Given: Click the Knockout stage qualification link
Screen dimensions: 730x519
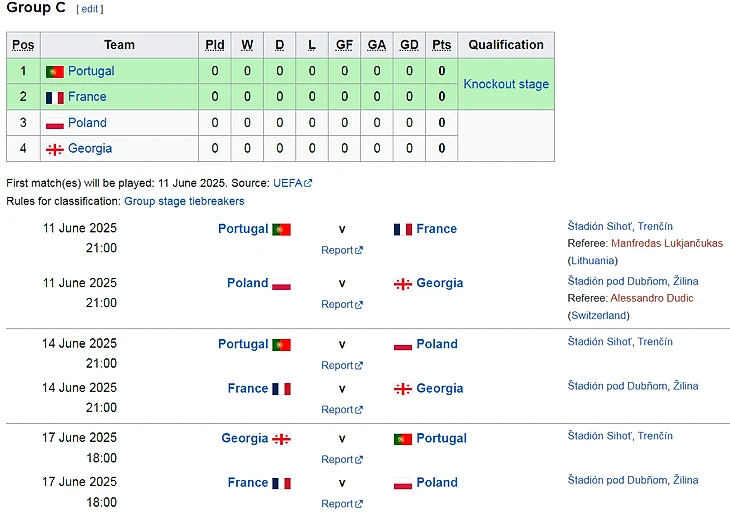Looking at the screenshot, I should click(x=506, y=84).
